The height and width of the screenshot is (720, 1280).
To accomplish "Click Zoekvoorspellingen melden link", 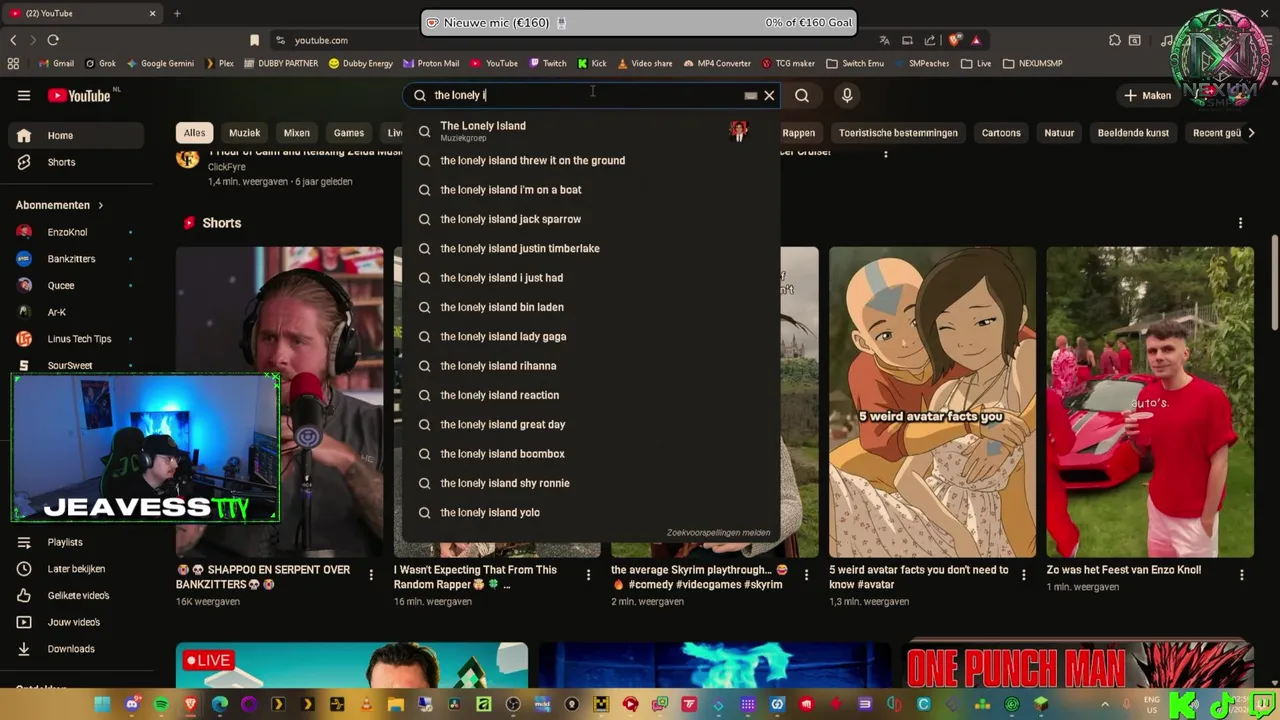I will (x=718, y=533).
